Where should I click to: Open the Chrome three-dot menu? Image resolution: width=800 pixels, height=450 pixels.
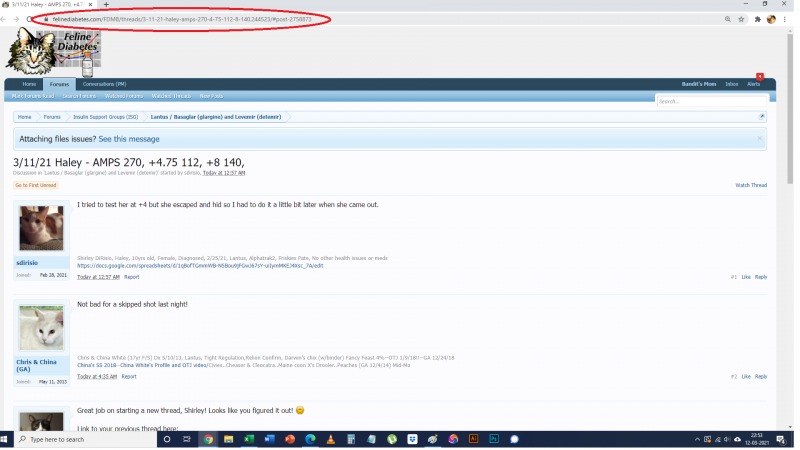(787, 19)
